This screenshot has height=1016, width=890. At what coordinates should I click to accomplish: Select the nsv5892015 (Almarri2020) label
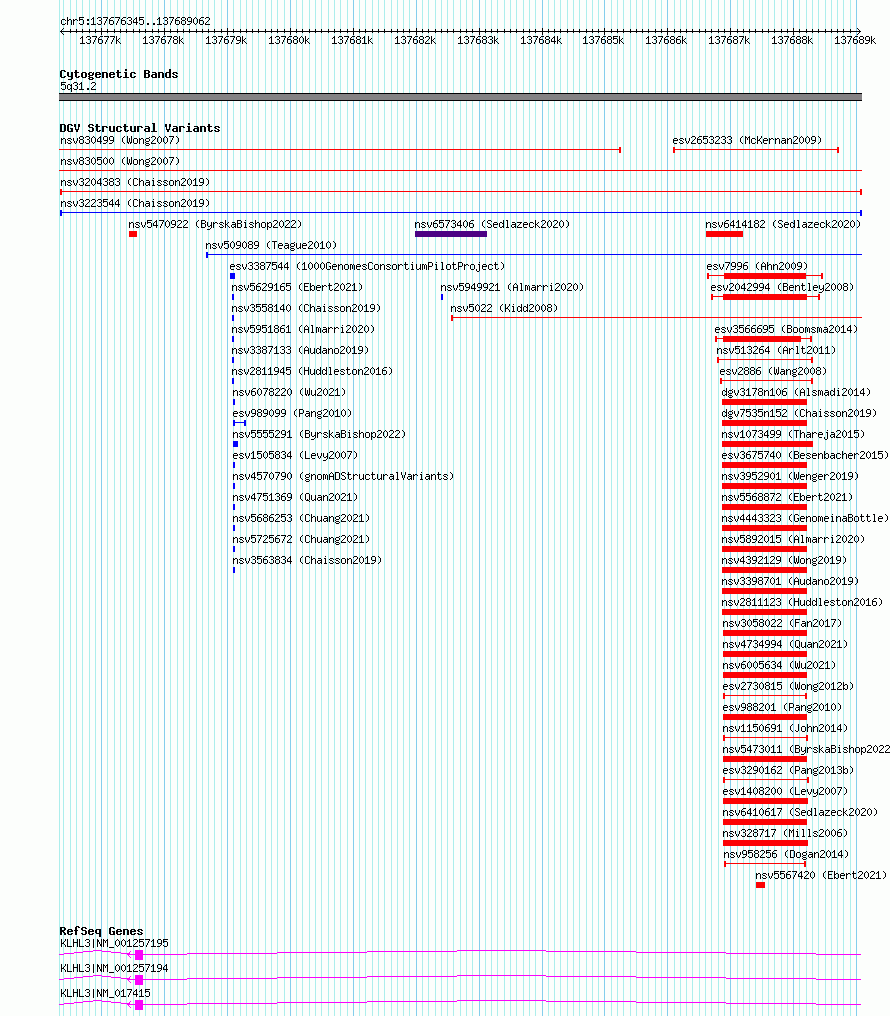point(793,539)
